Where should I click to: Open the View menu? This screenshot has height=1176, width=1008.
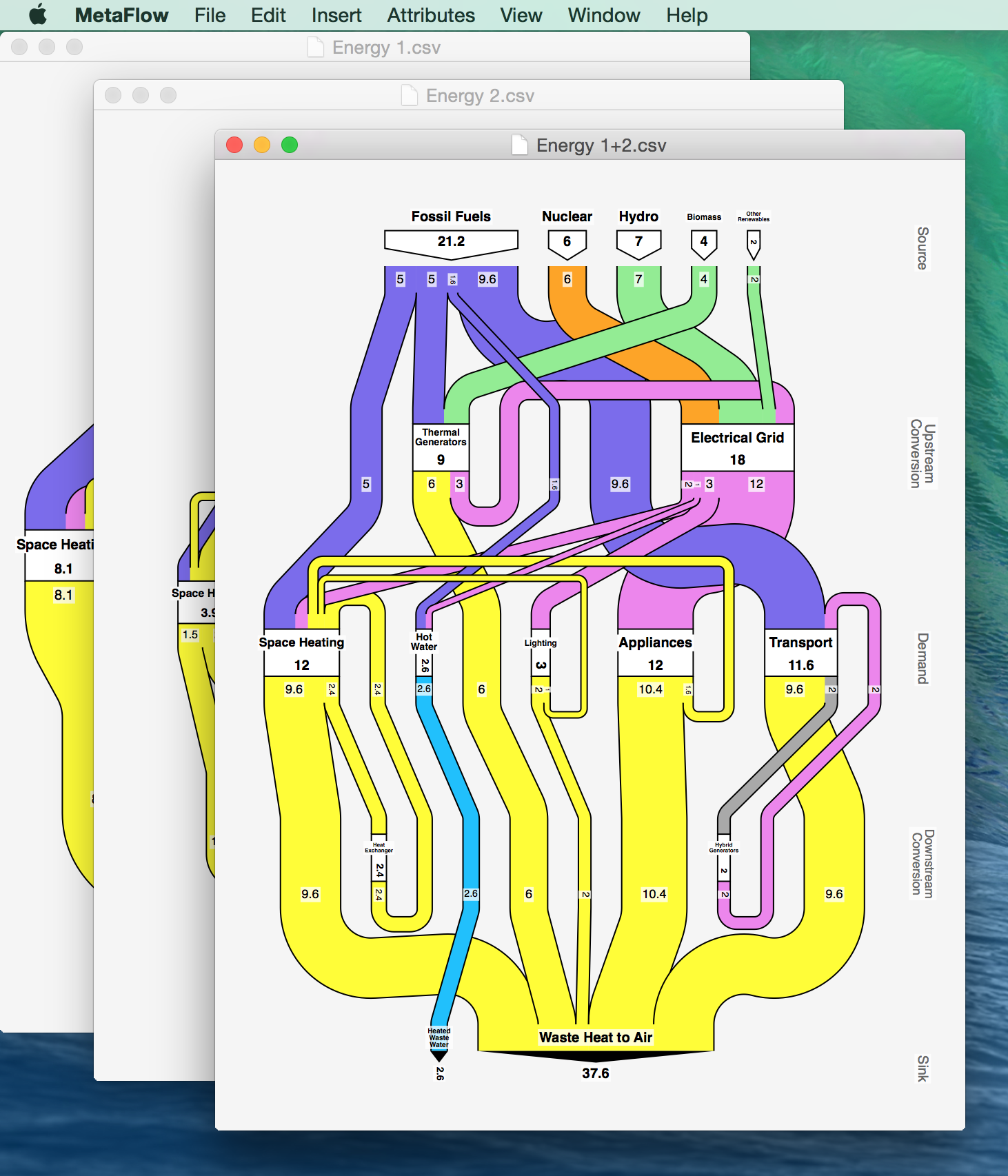coord(521,15)
